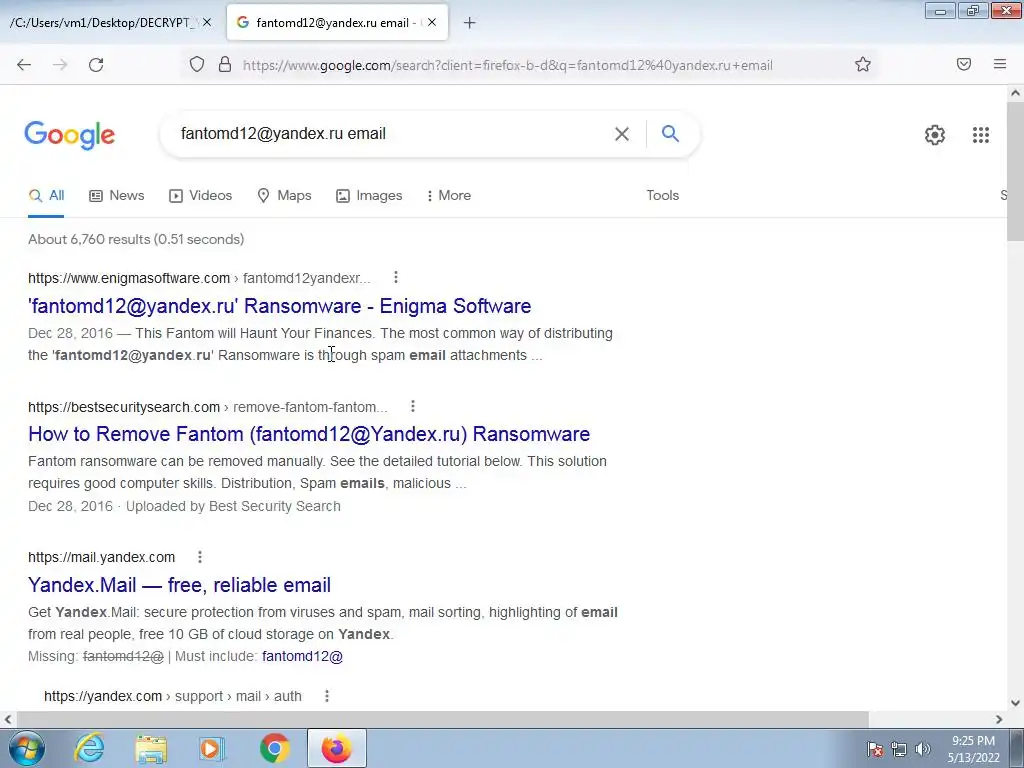This screenshot has width=1024, height=768.
Task: Click the forward navigation arrow
Action: click(x=60, y=65)
